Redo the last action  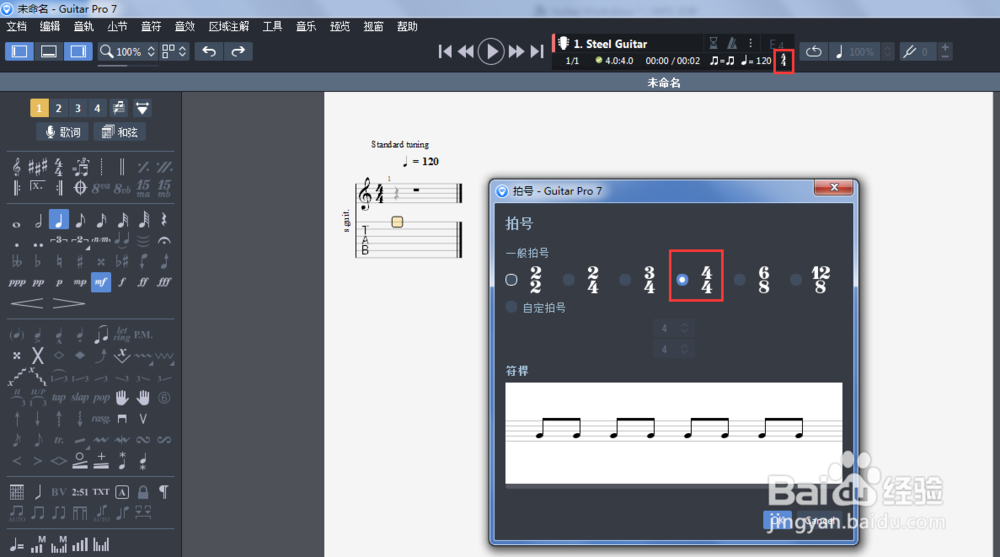click(x=238, y=52)
